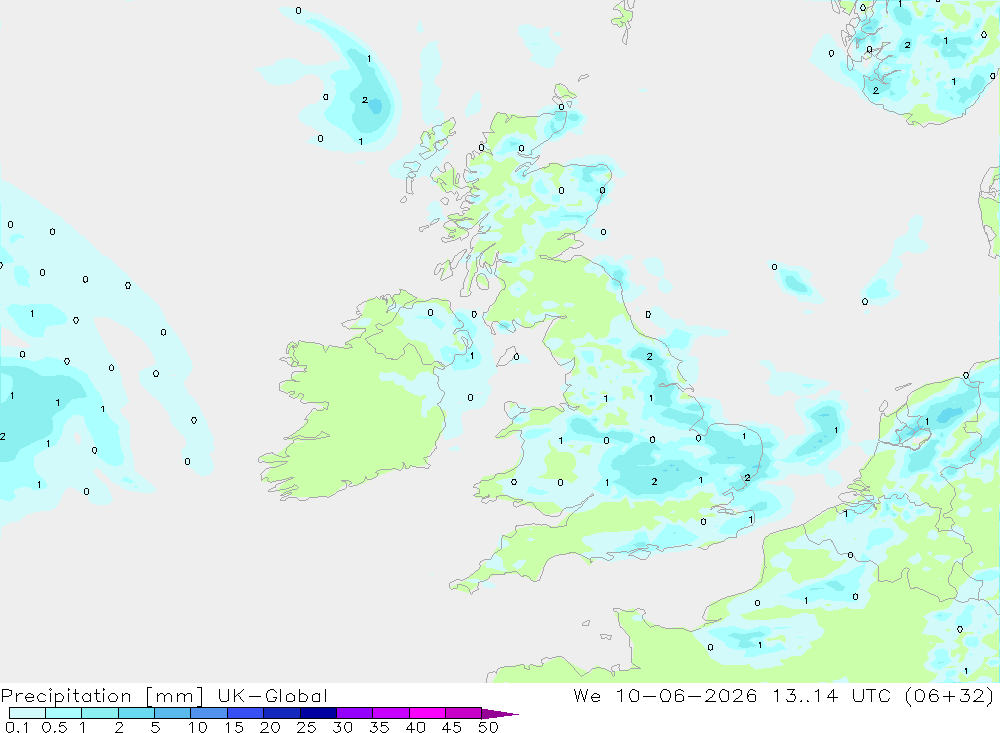
Task: Click the 10–15 mm legend color swatch
Action: pos(209,713)
